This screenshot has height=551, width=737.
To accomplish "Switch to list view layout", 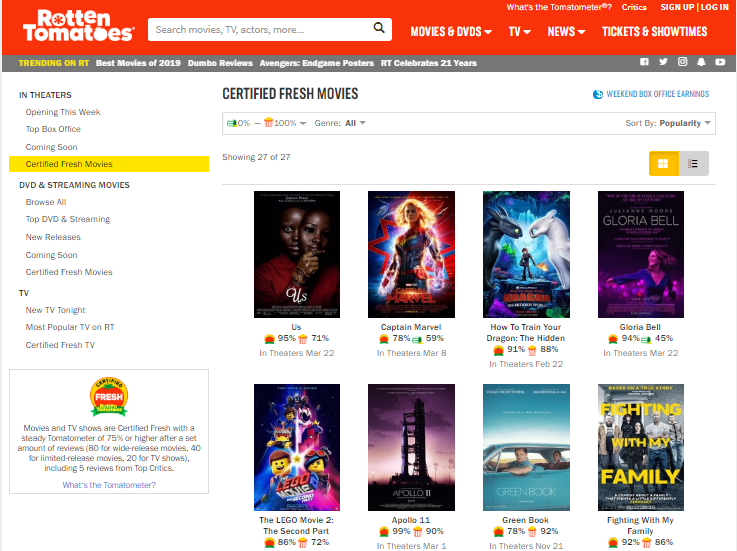I will 693,164.
